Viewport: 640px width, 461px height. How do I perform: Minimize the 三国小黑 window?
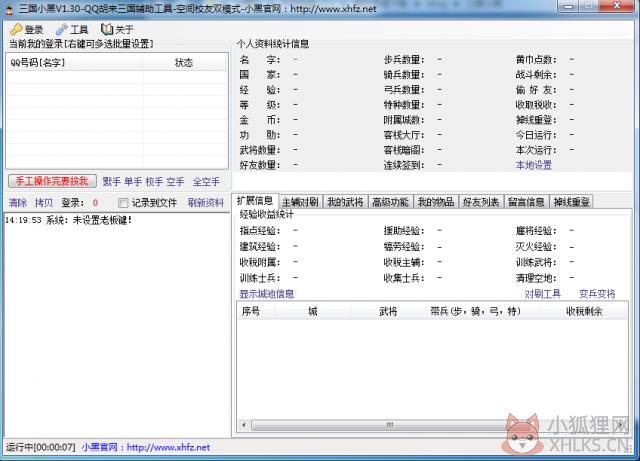pos(568,6)
